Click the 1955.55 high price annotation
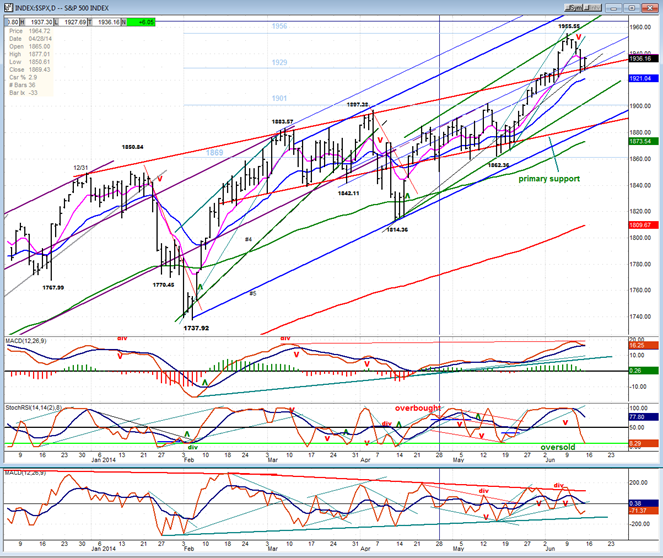This screenshot has width=663, height=558. (569, 26)
